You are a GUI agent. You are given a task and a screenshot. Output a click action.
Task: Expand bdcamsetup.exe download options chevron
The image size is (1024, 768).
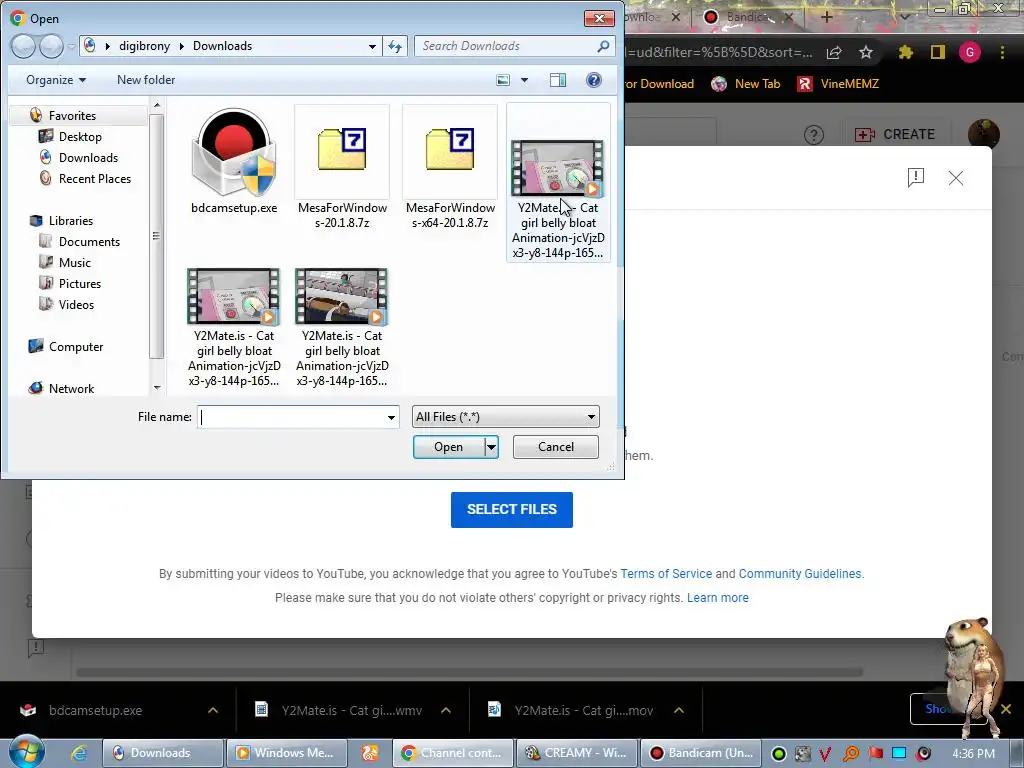(x=213, y=710)
